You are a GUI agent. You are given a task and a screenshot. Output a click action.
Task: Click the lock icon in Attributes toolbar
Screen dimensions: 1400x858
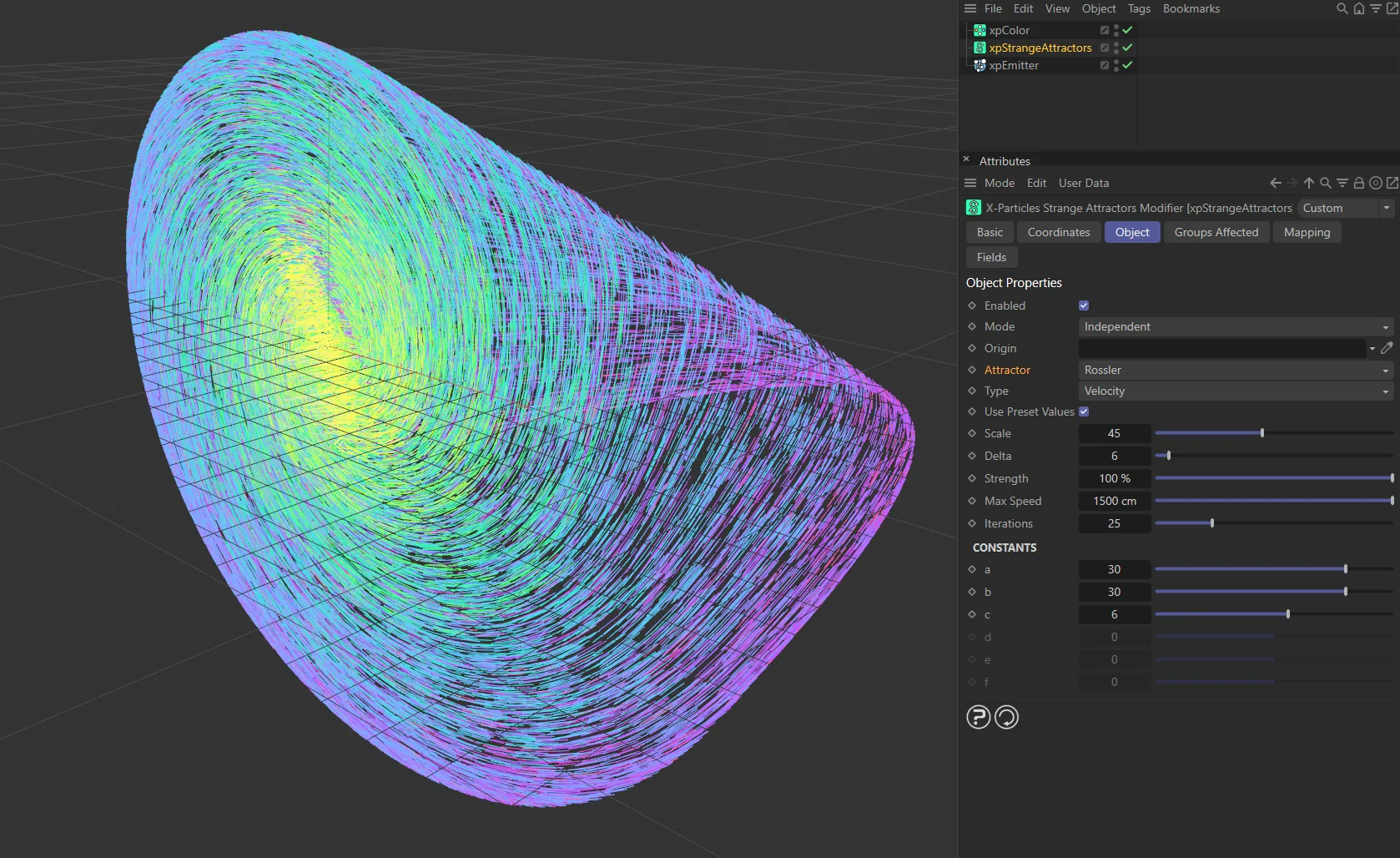(x=1358, y=183)
